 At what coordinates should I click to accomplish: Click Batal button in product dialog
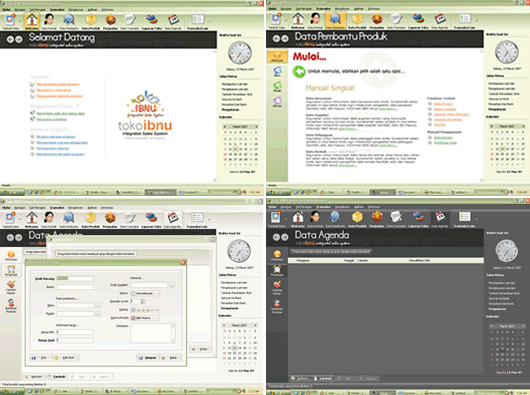(170, 358)
